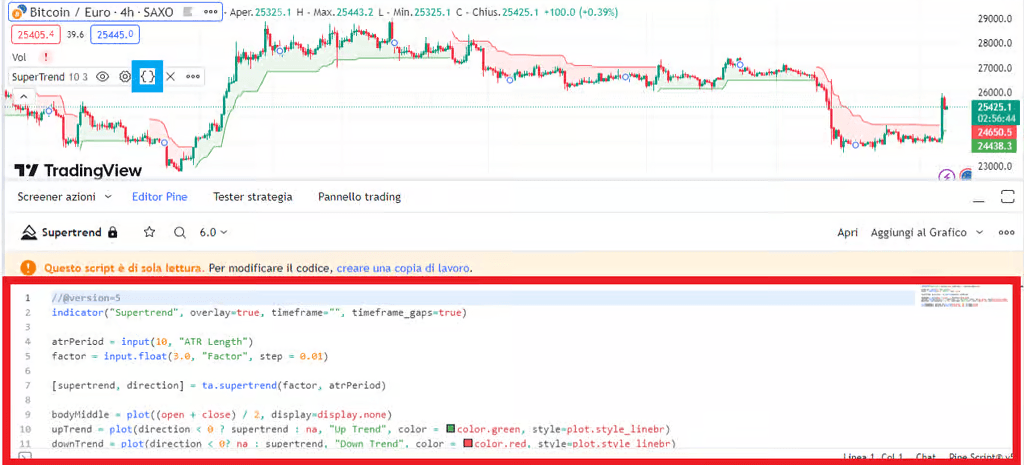1024x465 pixels.
Task: Click the green 24438.3 price label
Action: (x=994, y=146)
